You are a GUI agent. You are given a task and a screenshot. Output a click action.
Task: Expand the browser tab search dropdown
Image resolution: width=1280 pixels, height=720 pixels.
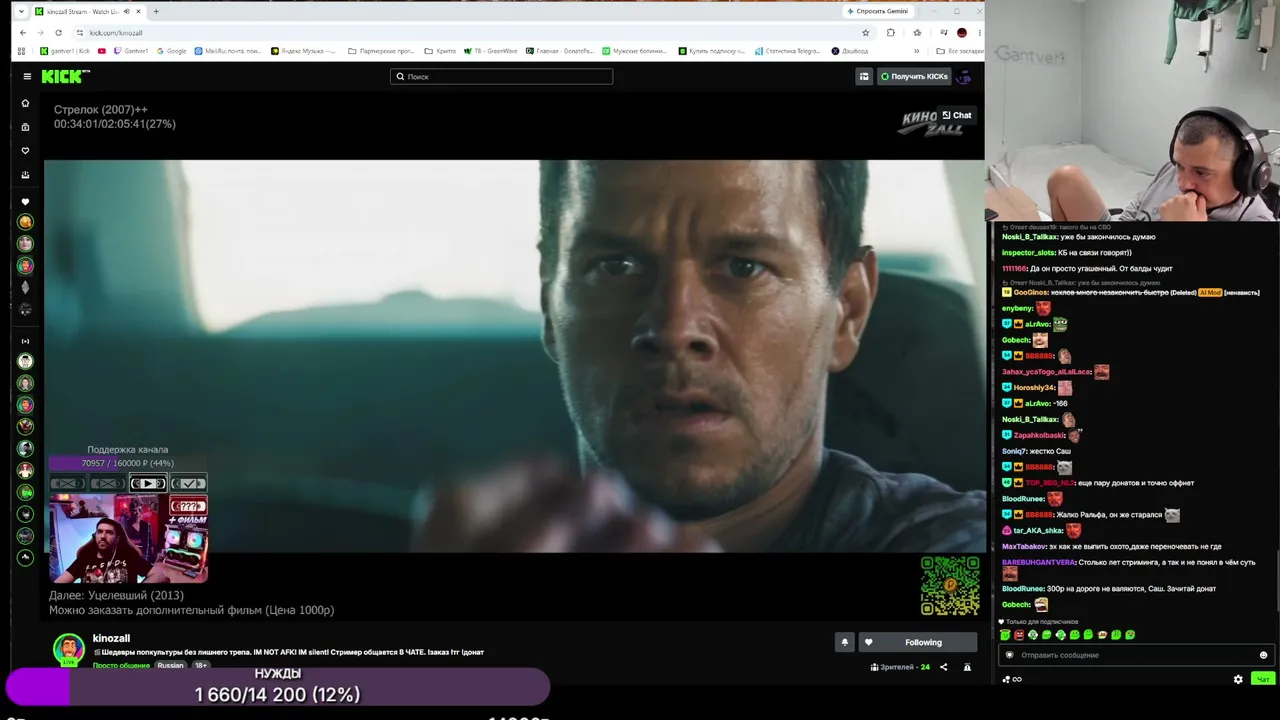tap(21, 11)
